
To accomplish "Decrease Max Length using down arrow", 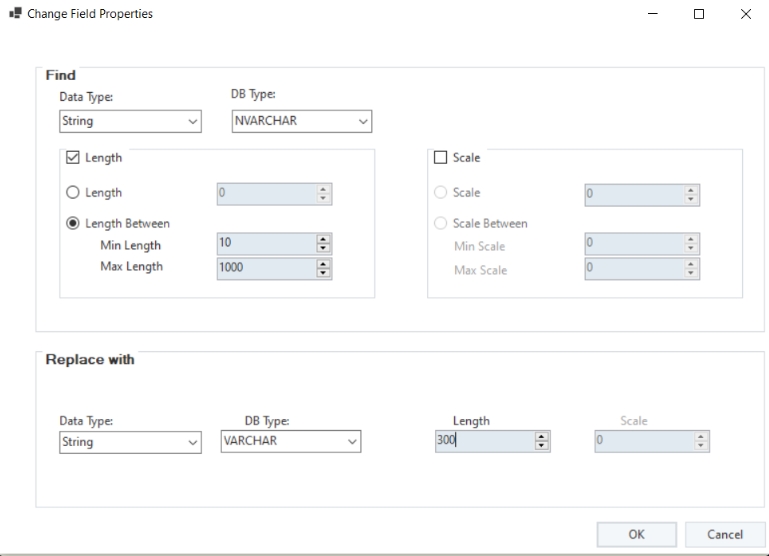I will (x=323, y=273).
